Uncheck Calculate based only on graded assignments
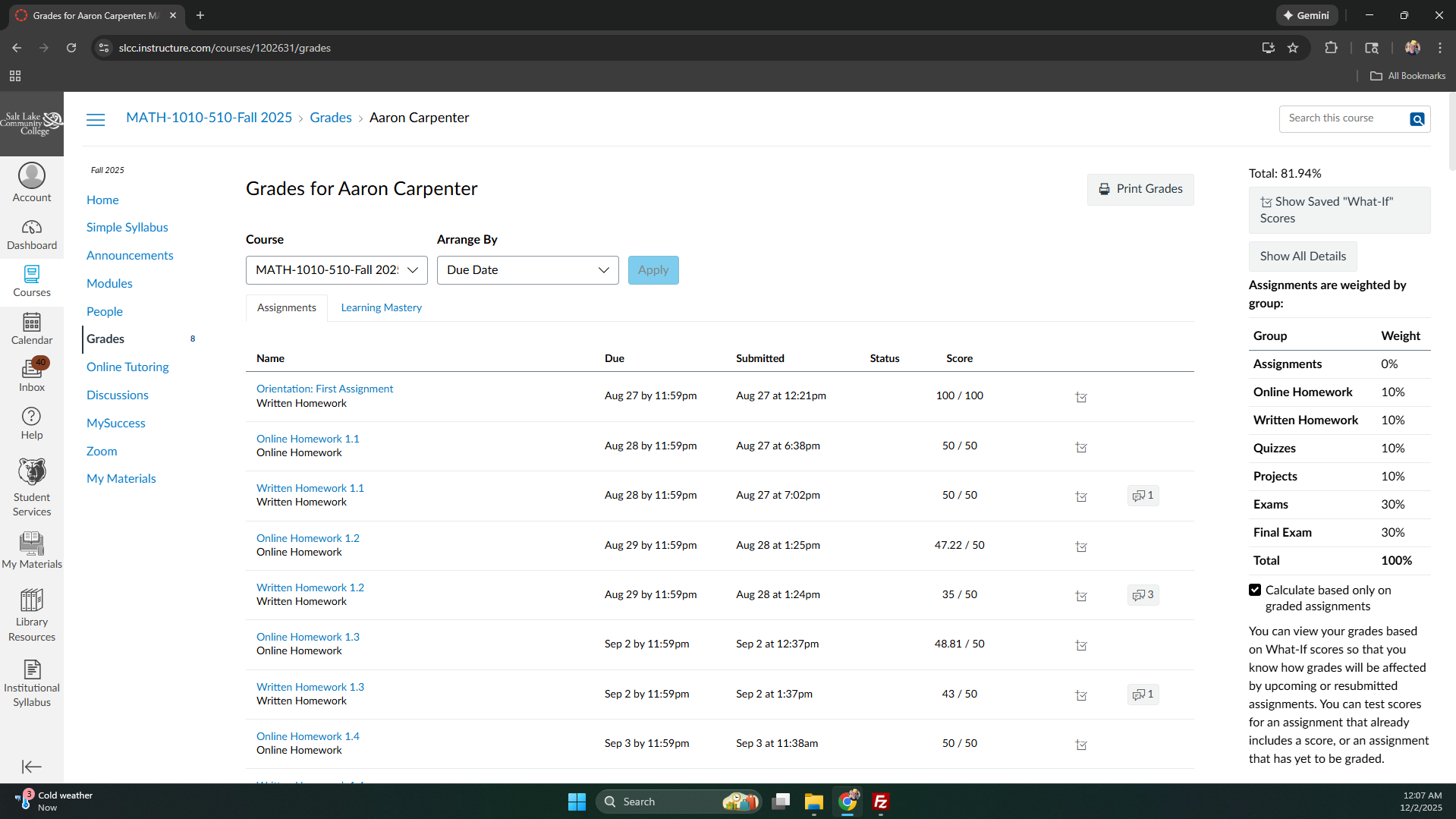Screen dimensions: 1456x819 pyautogui.click(x=1255, y=591)
